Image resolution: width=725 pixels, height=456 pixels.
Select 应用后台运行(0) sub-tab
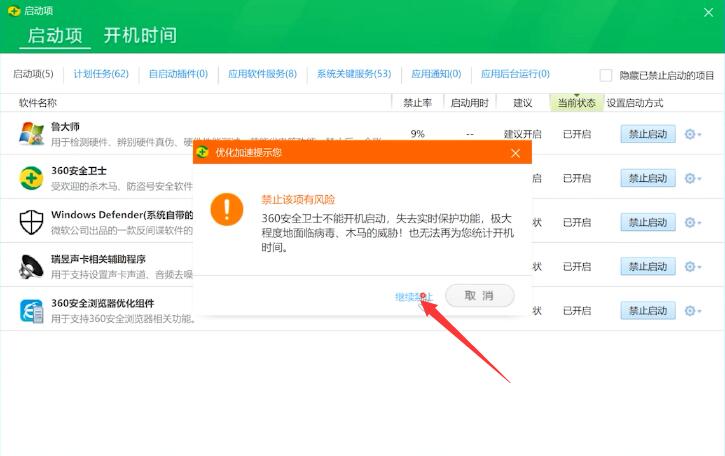click(x=515, y=74)
